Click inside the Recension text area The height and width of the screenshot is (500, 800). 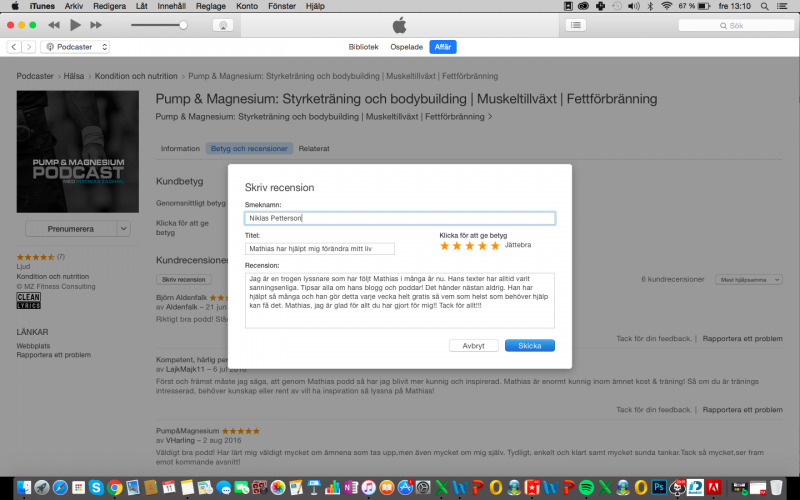coord(399,301)
